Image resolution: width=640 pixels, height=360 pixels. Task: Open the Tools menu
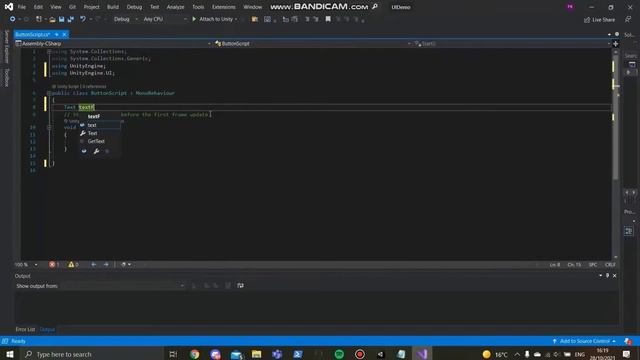(x=198, y=7)
